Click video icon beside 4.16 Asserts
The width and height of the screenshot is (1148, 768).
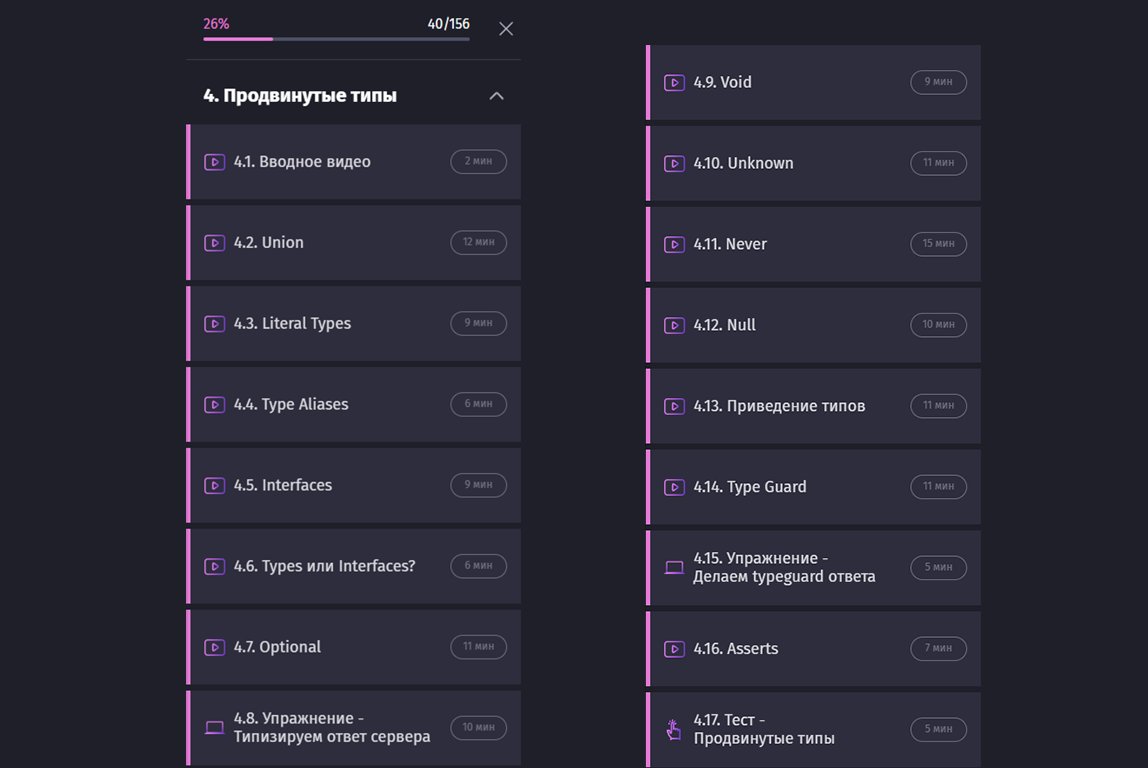[x=674, y=649]
